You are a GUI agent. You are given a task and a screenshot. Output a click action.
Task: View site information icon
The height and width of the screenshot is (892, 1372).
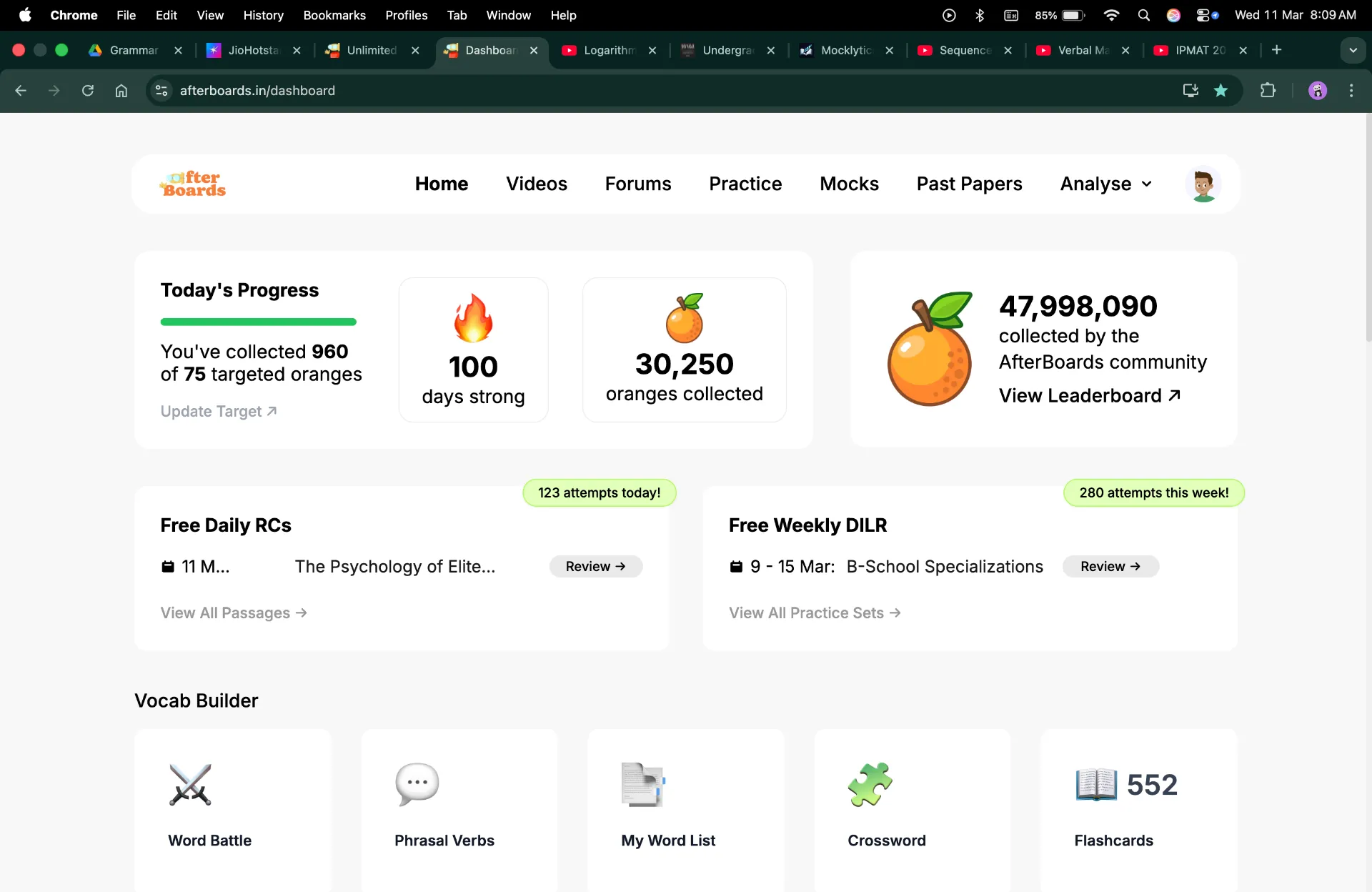tap(161, 90)
